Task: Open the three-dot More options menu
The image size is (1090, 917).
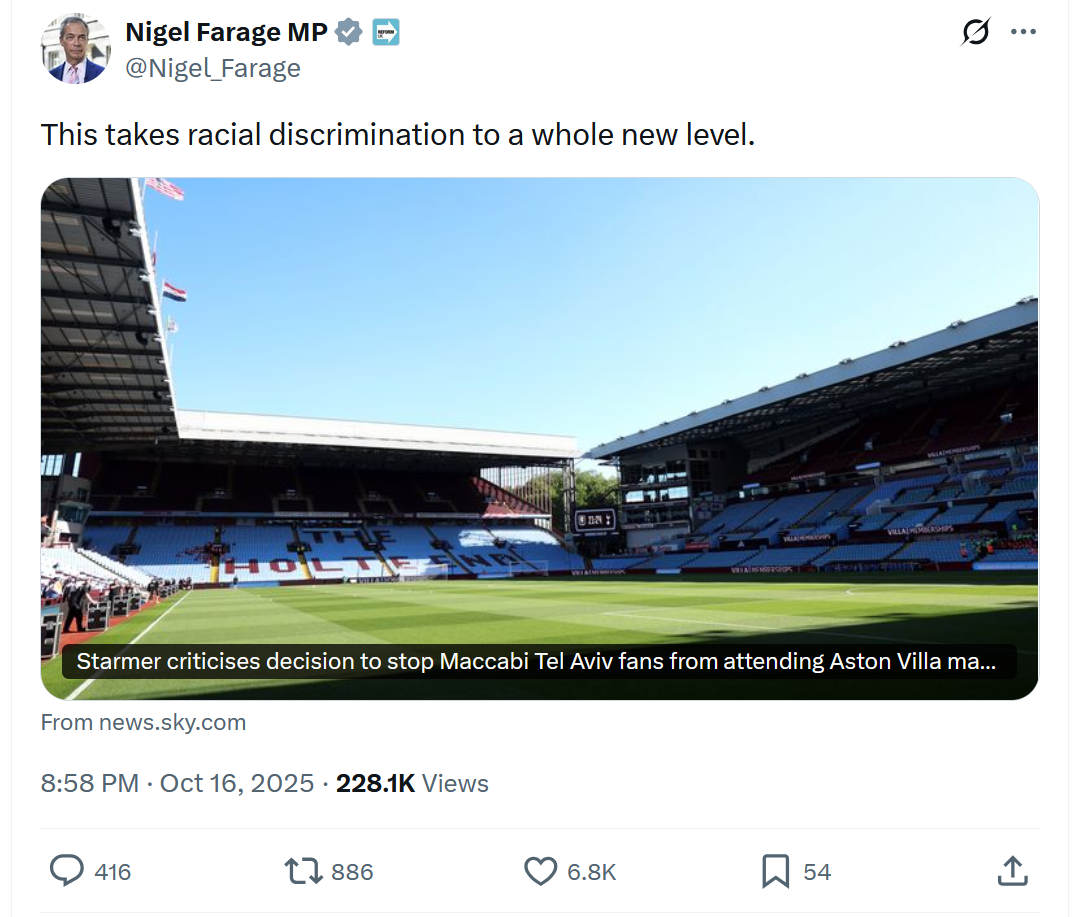Action: (1023, 32)
